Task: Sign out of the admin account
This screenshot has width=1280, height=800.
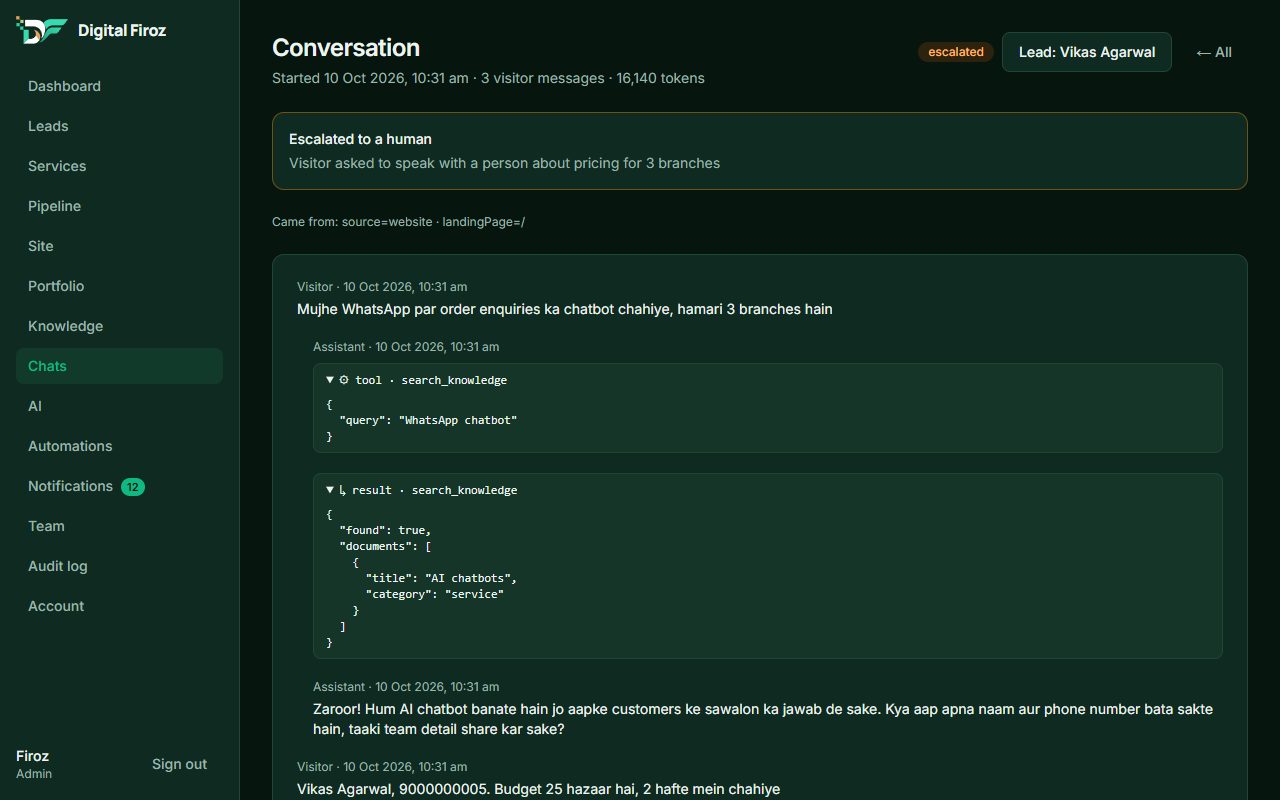Action: coord(180,764)
